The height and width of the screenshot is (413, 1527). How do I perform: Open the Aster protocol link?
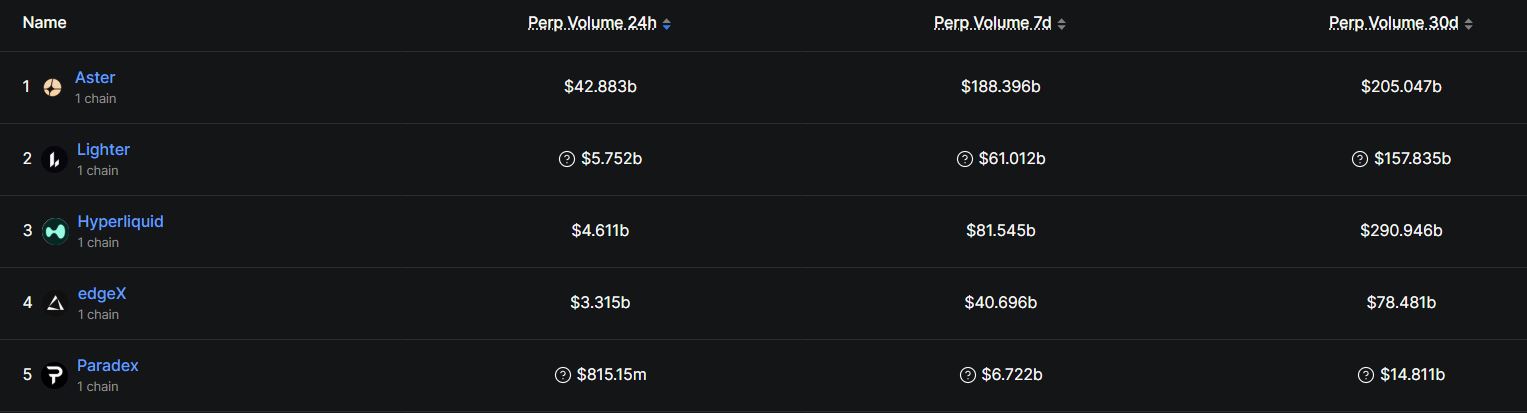point(95,78)
